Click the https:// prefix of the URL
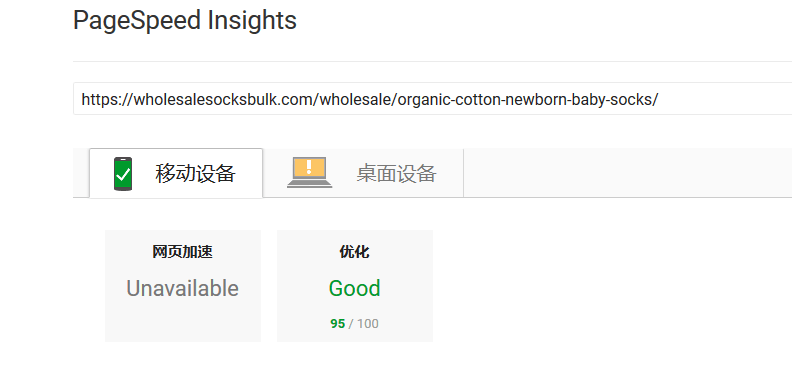Viewport: 792px width, 369px height. point(104,99)
